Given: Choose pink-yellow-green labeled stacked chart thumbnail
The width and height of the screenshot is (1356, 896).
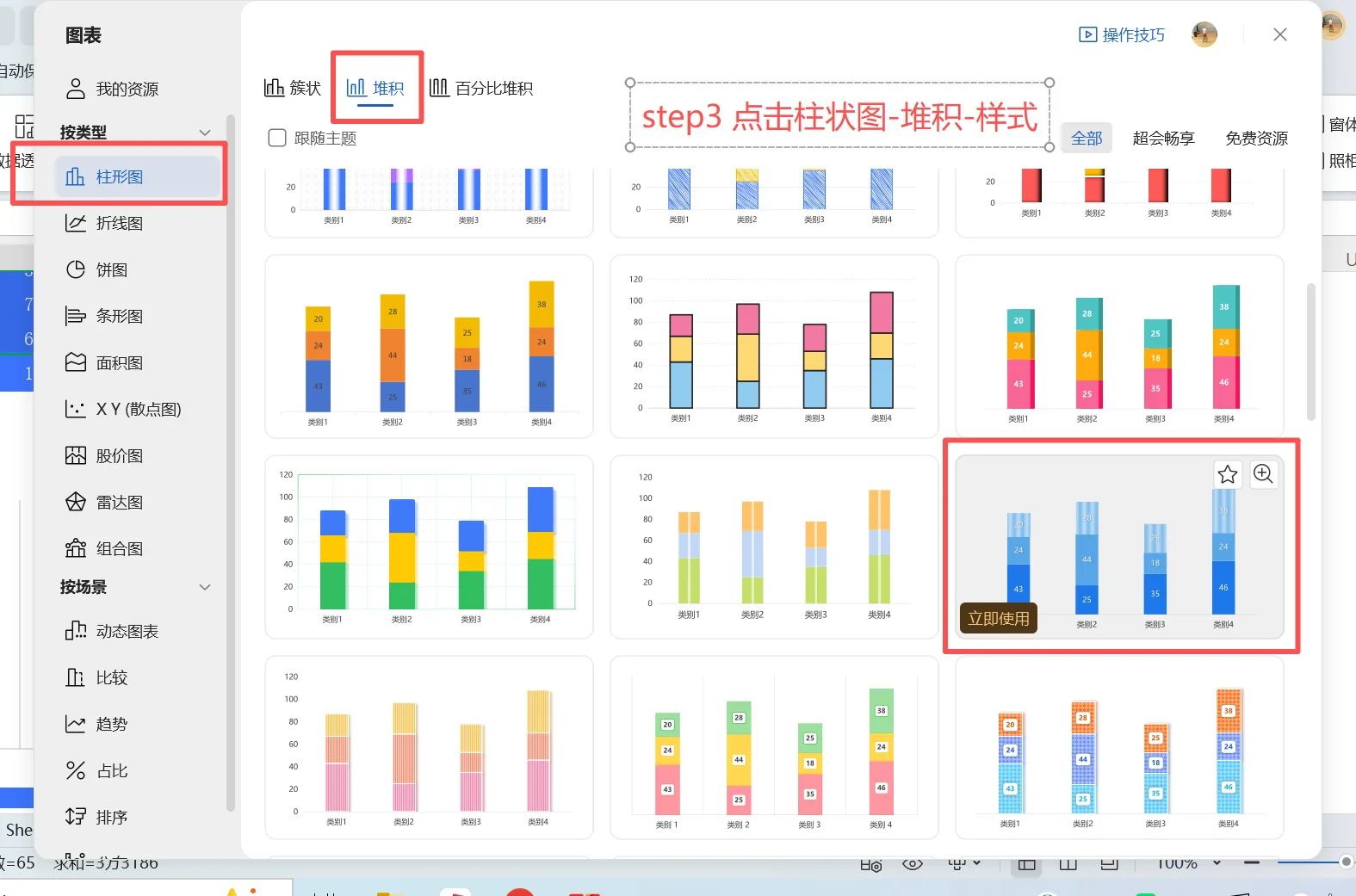Looking at the screenshot, I should [774, 748].
